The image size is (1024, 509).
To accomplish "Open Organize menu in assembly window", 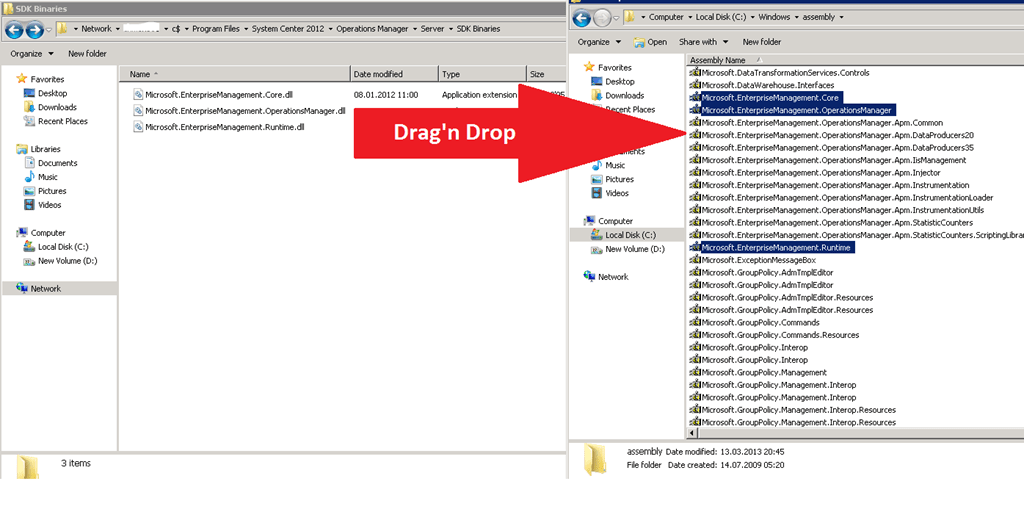I will coord(599,42).
